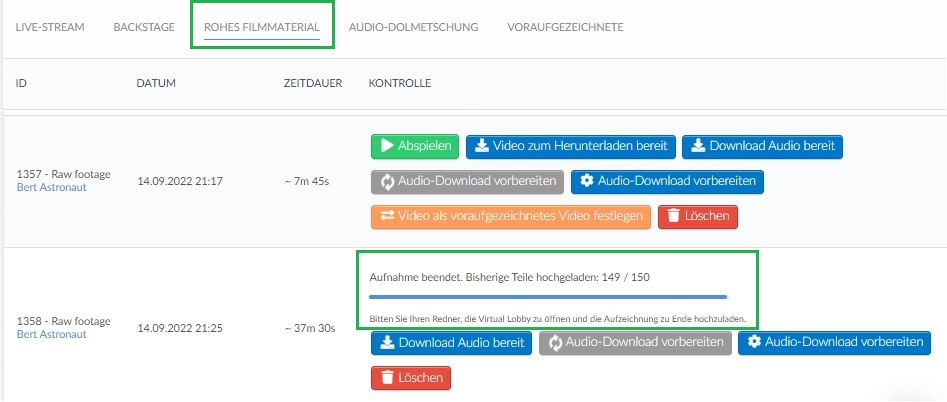The image size is (947, 402).
Task: Click the duration '~ 37m 30s'
Action: click(310, 329)
